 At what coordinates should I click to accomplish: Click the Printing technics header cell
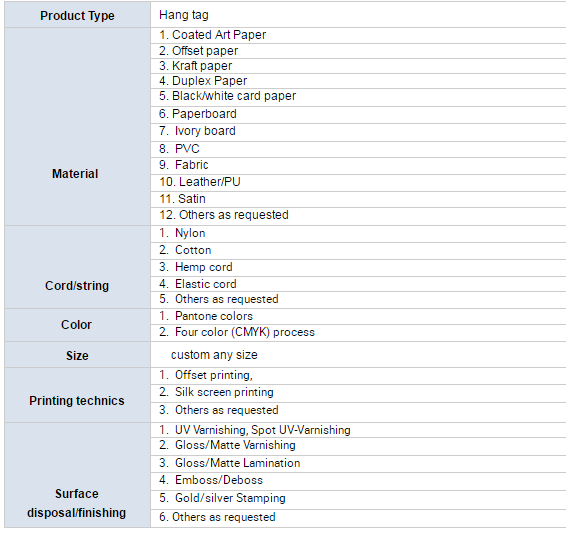77,395
